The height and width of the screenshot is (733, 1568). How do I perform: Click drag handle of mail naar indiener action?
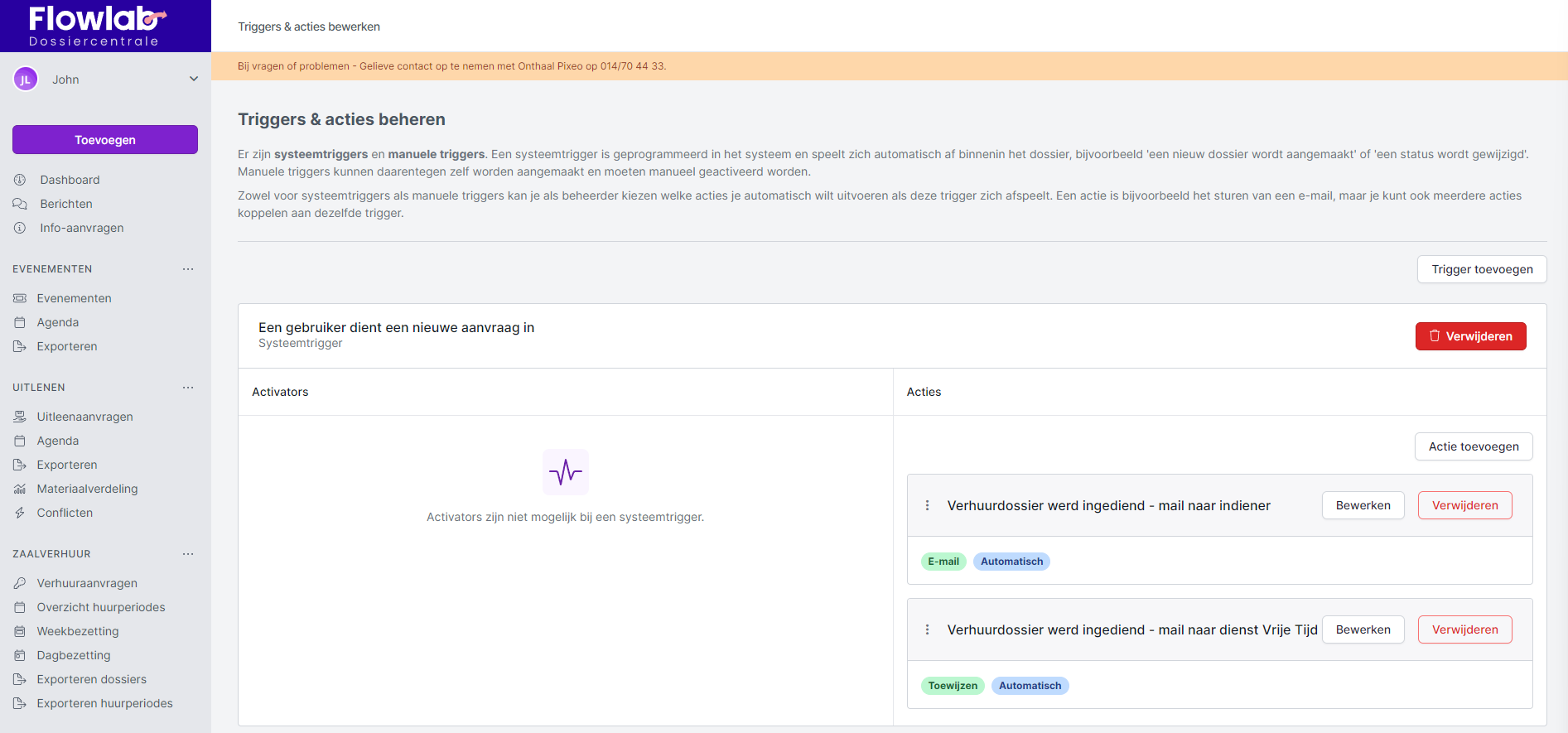pos(927,505)
